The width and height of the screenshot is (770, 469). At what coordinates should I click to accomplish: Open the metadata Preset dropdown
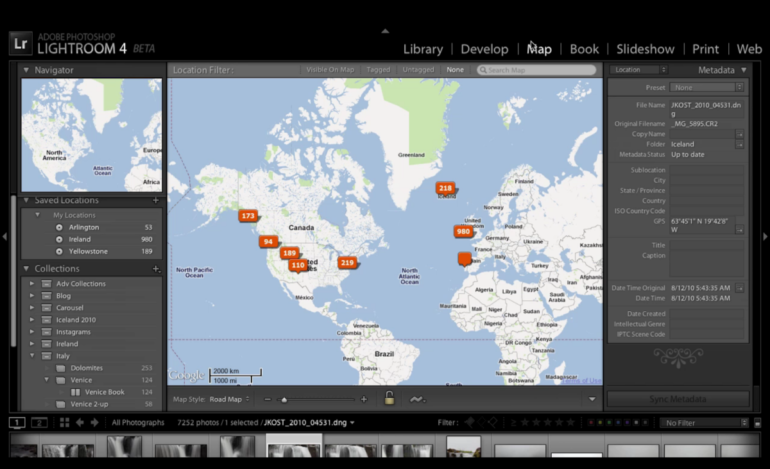click(707, 88)
